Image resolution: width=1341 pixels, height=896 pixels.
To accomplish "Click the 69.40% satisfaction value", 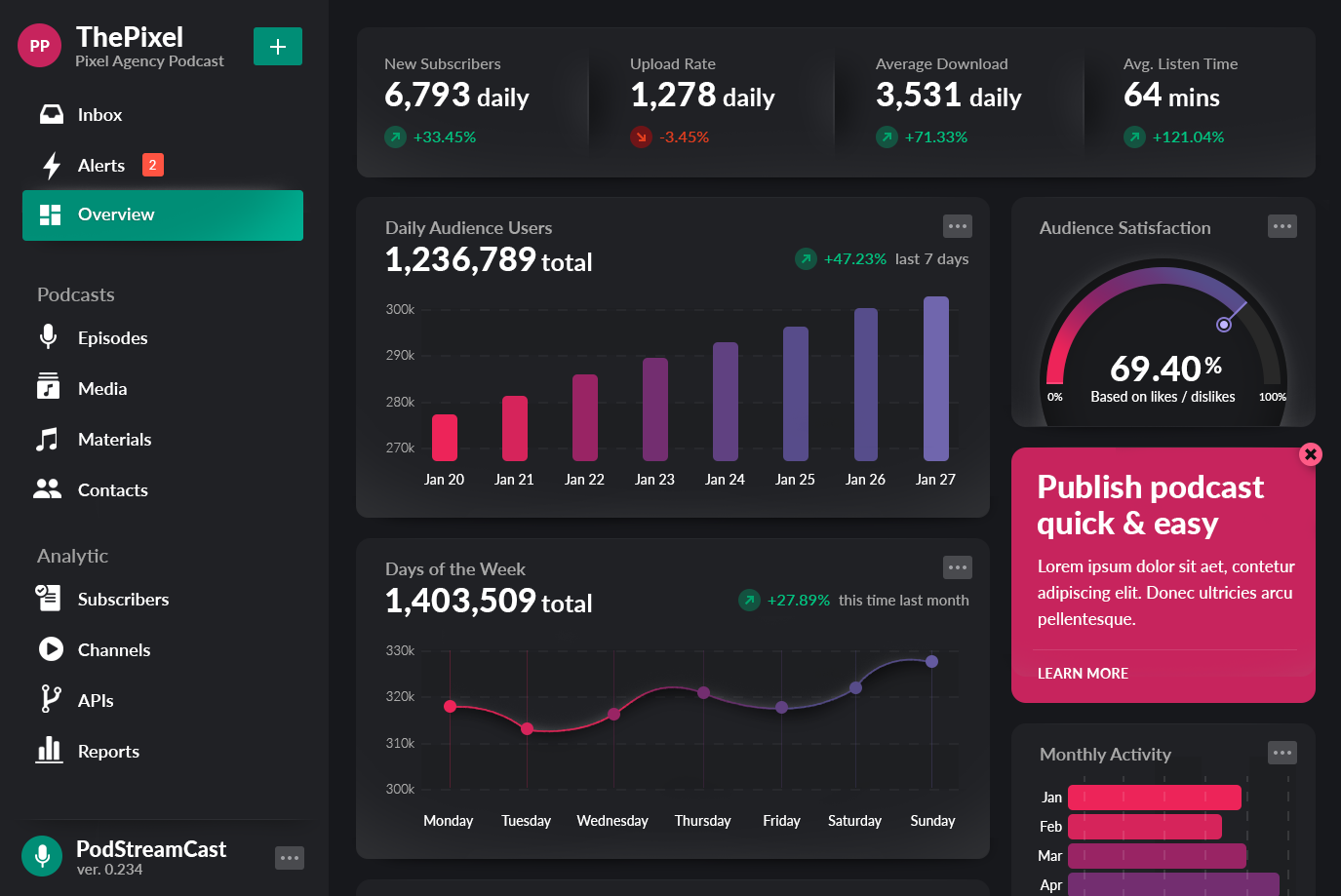I will point(1166,368).
